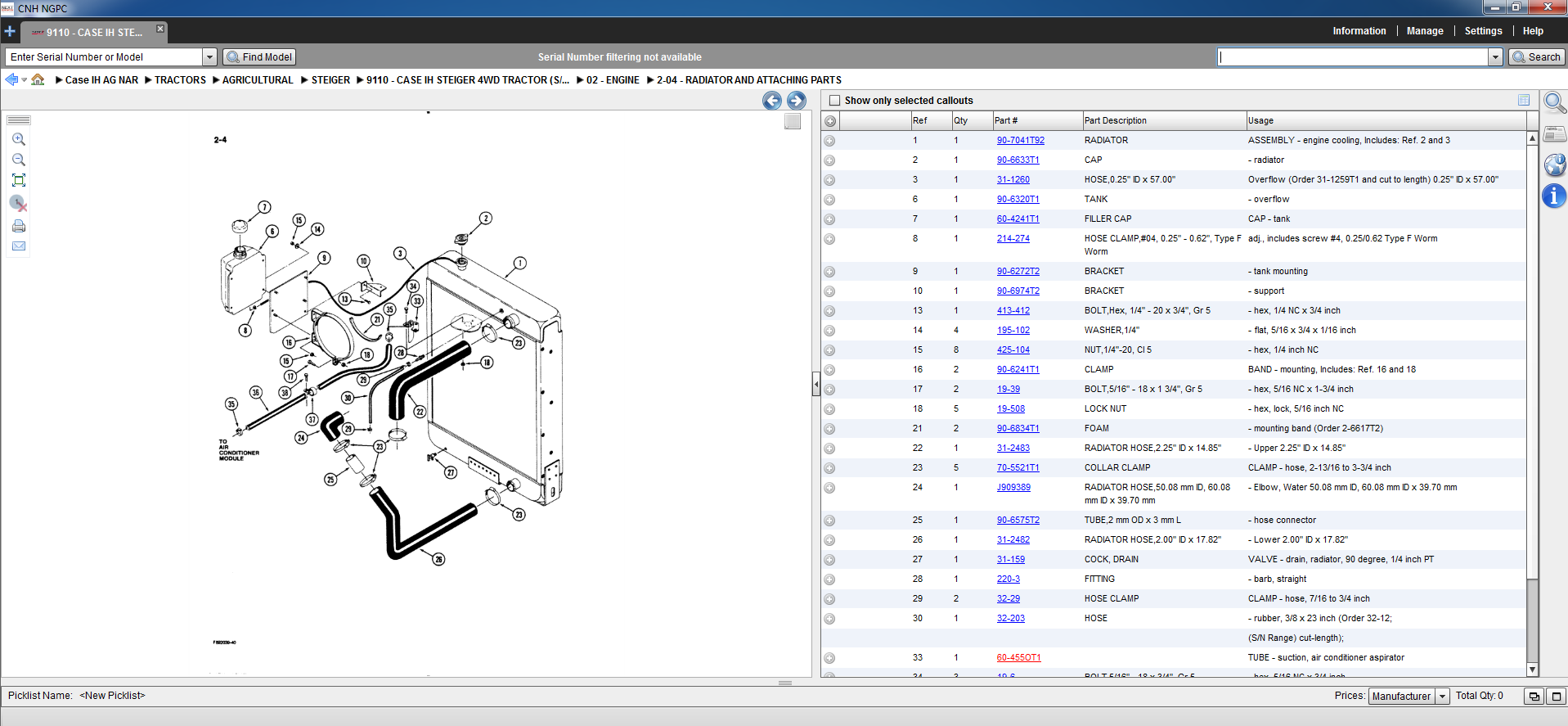The height and width of the screenshot is (726, 1568).
Task: Zoom out on the parts diagram
Action: point(19,160)
